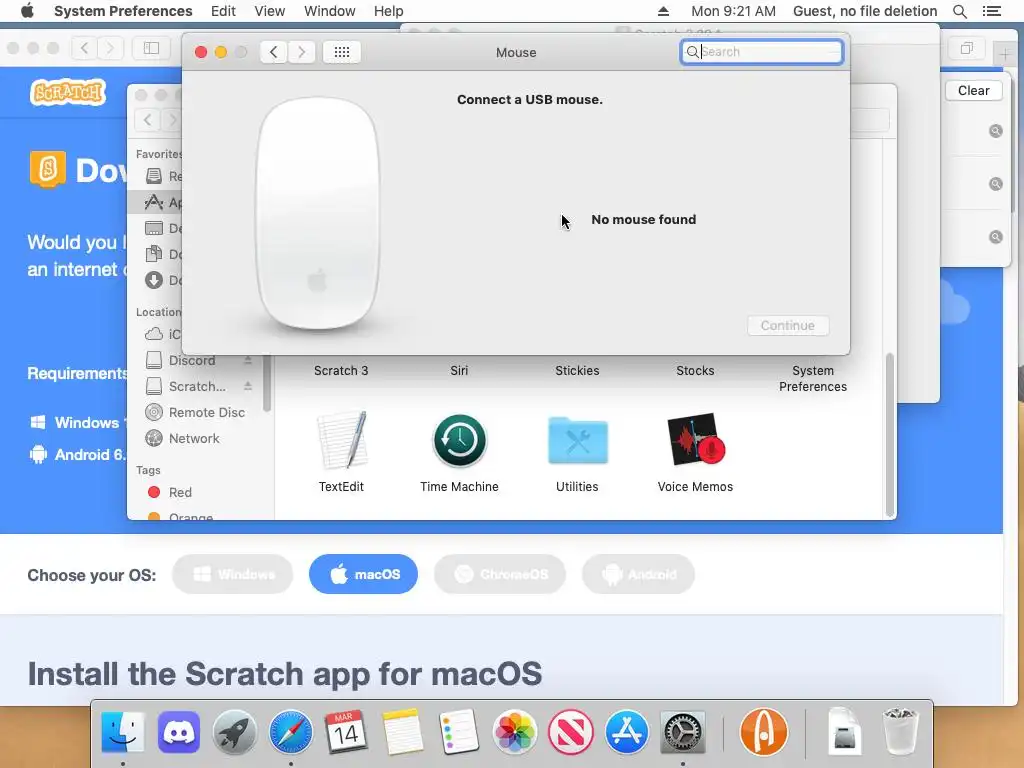
Task: Open Launchpad rocket icon in Dock
Action: (x=234, y=731)
